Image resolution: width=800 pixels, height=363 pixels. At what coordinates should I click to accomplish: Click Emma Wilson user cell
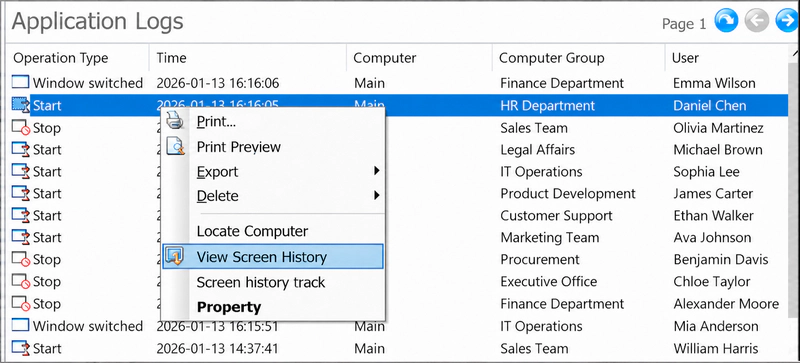[x=714, y=83]
